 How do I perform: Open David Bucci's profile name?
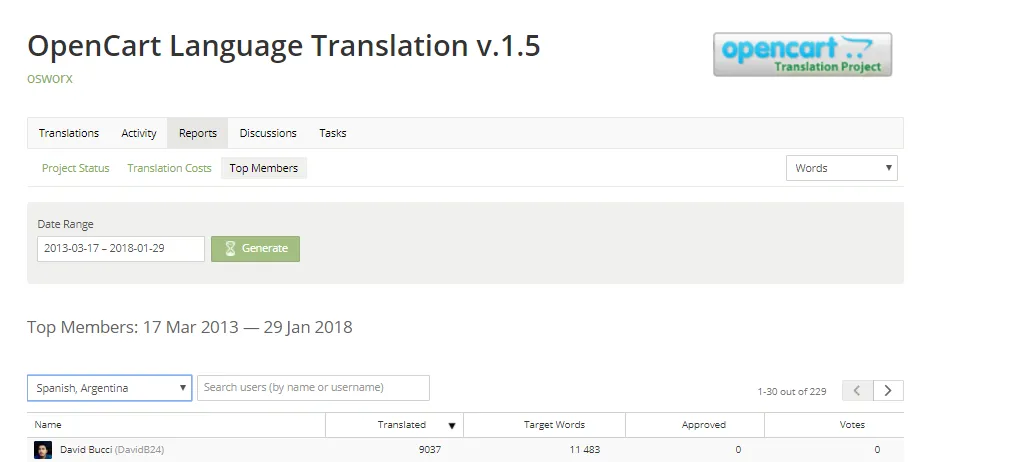(86, 450)
